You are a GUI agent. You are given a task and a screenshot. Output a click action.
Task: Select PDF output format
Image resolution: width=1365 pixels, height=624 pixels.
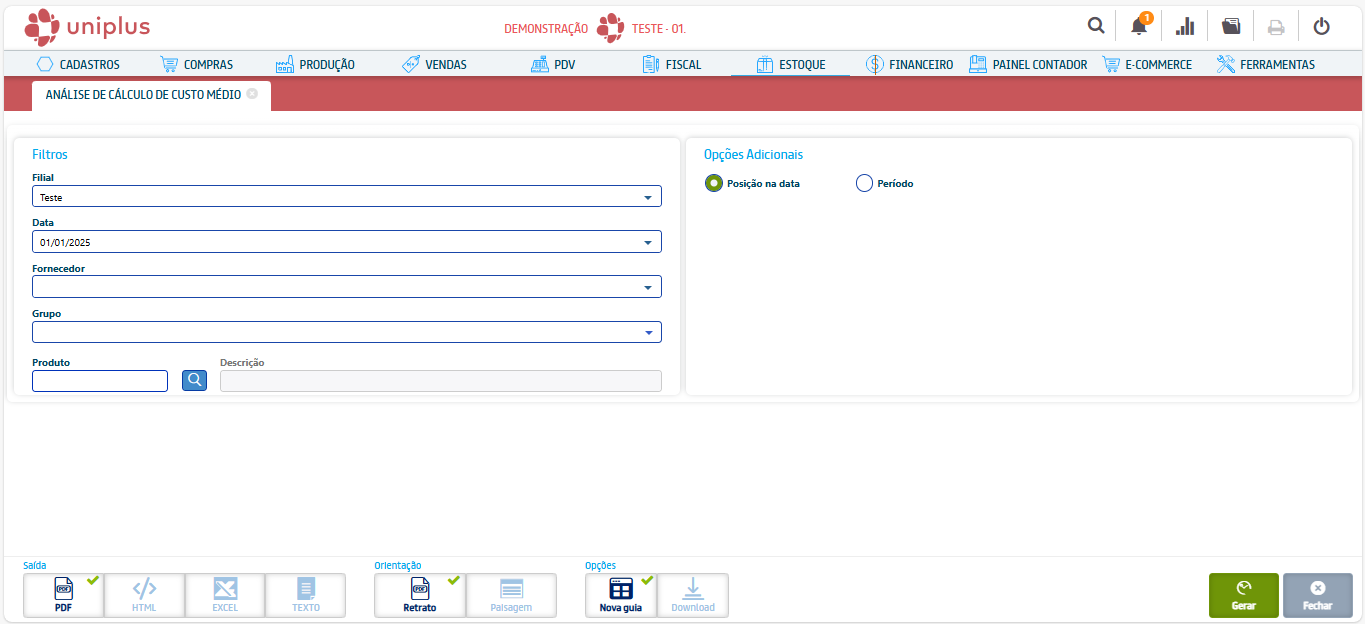click(x=63, y=595)
